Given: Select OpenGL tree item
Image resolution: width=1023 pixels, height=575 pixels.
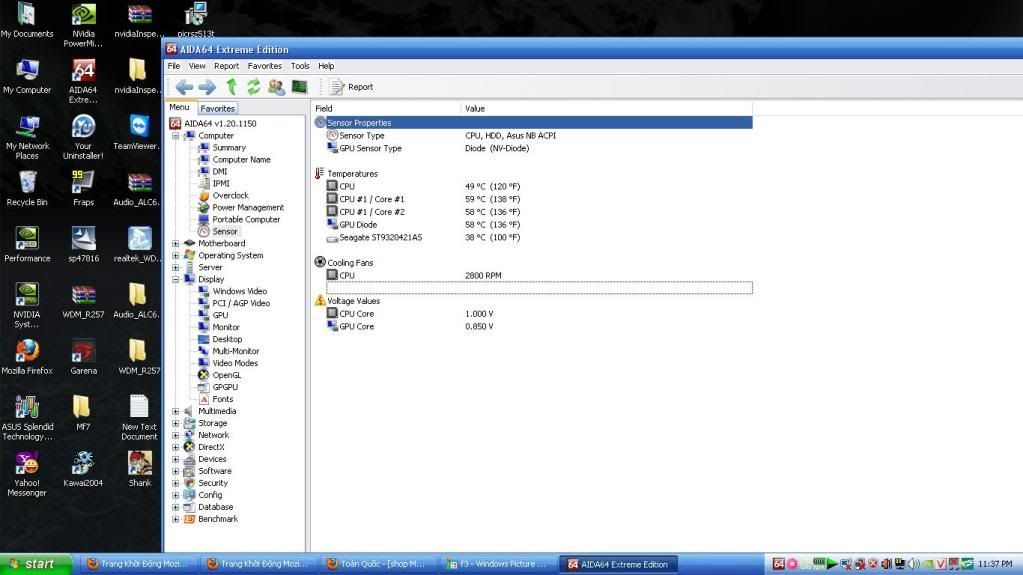Looking at the screenshot, I should pyautogui.click(x=226, y=375).
